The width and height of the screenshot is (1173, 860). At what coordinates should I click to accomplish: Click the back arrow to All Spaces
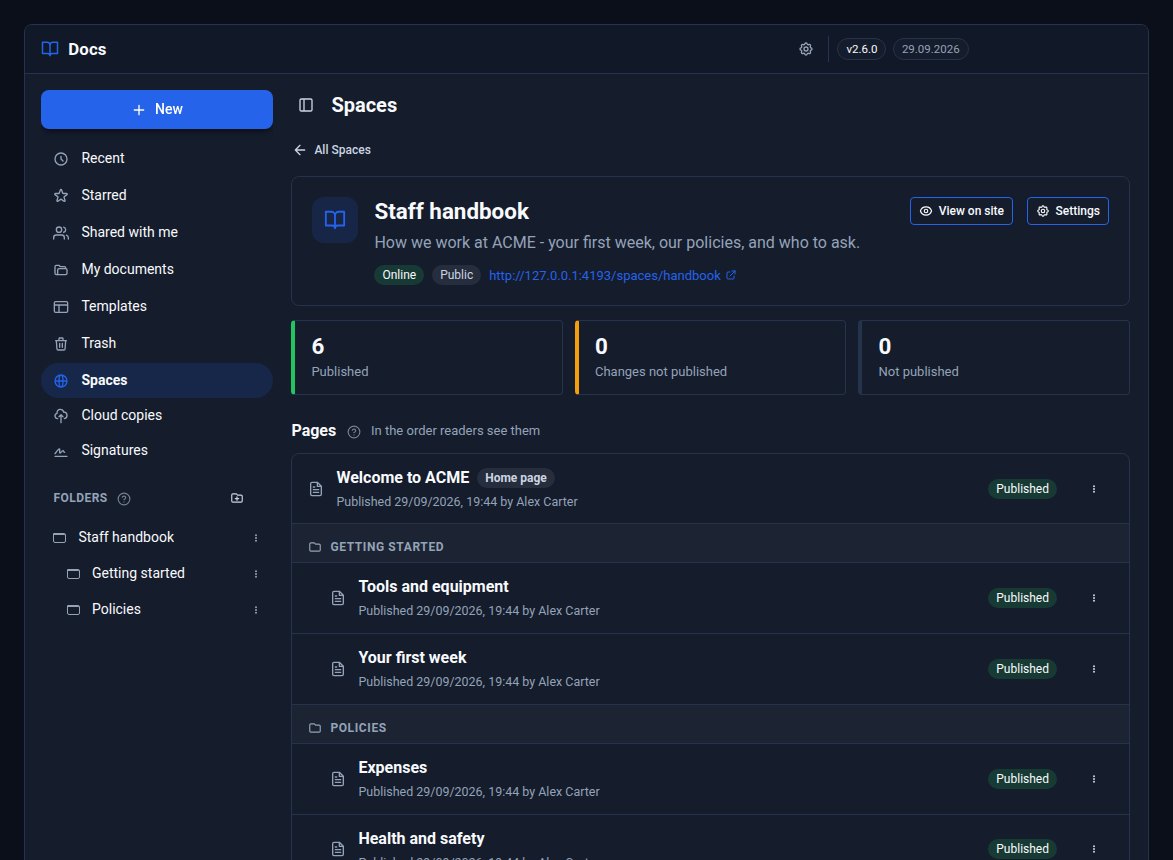(300, 150)
